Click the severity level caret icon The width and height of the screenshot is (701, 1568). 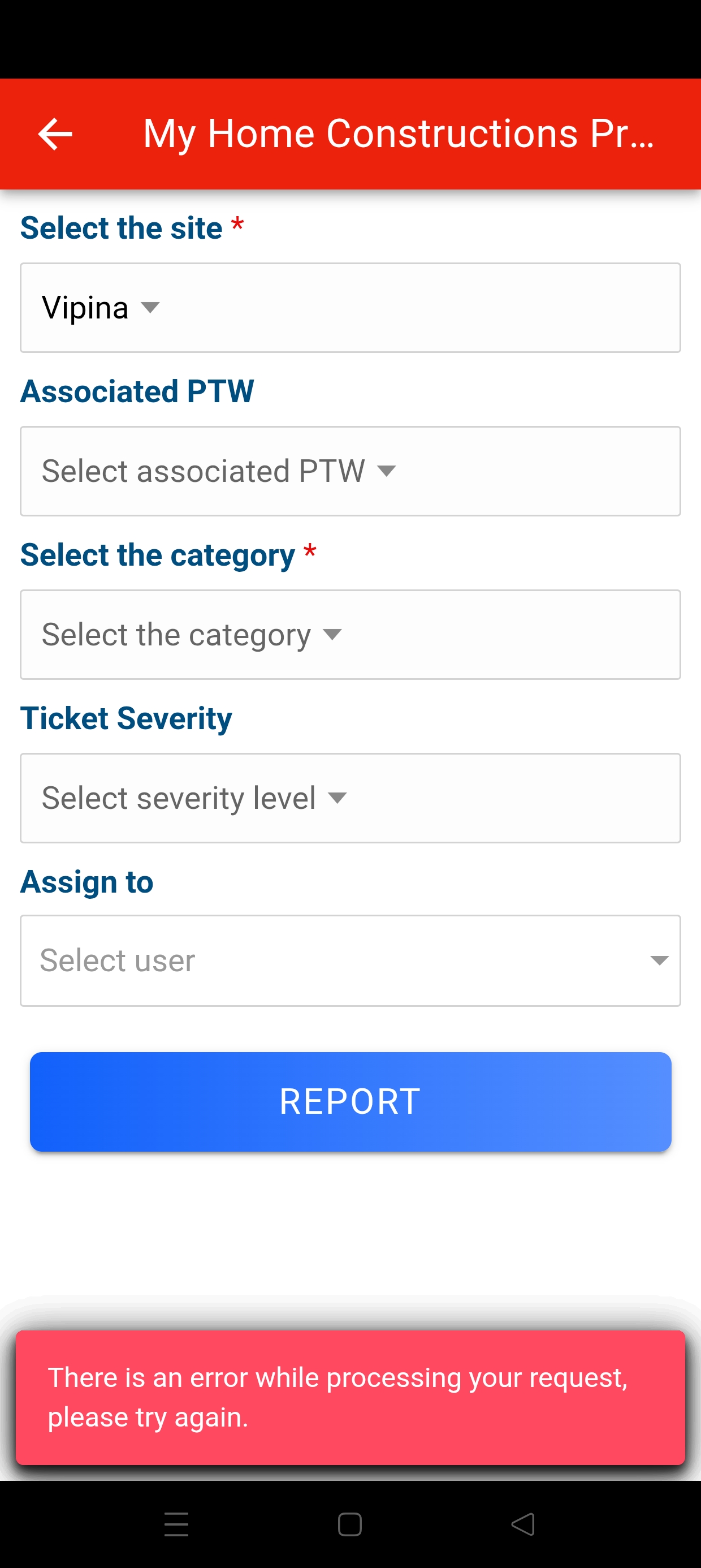[x=337, y=798]
